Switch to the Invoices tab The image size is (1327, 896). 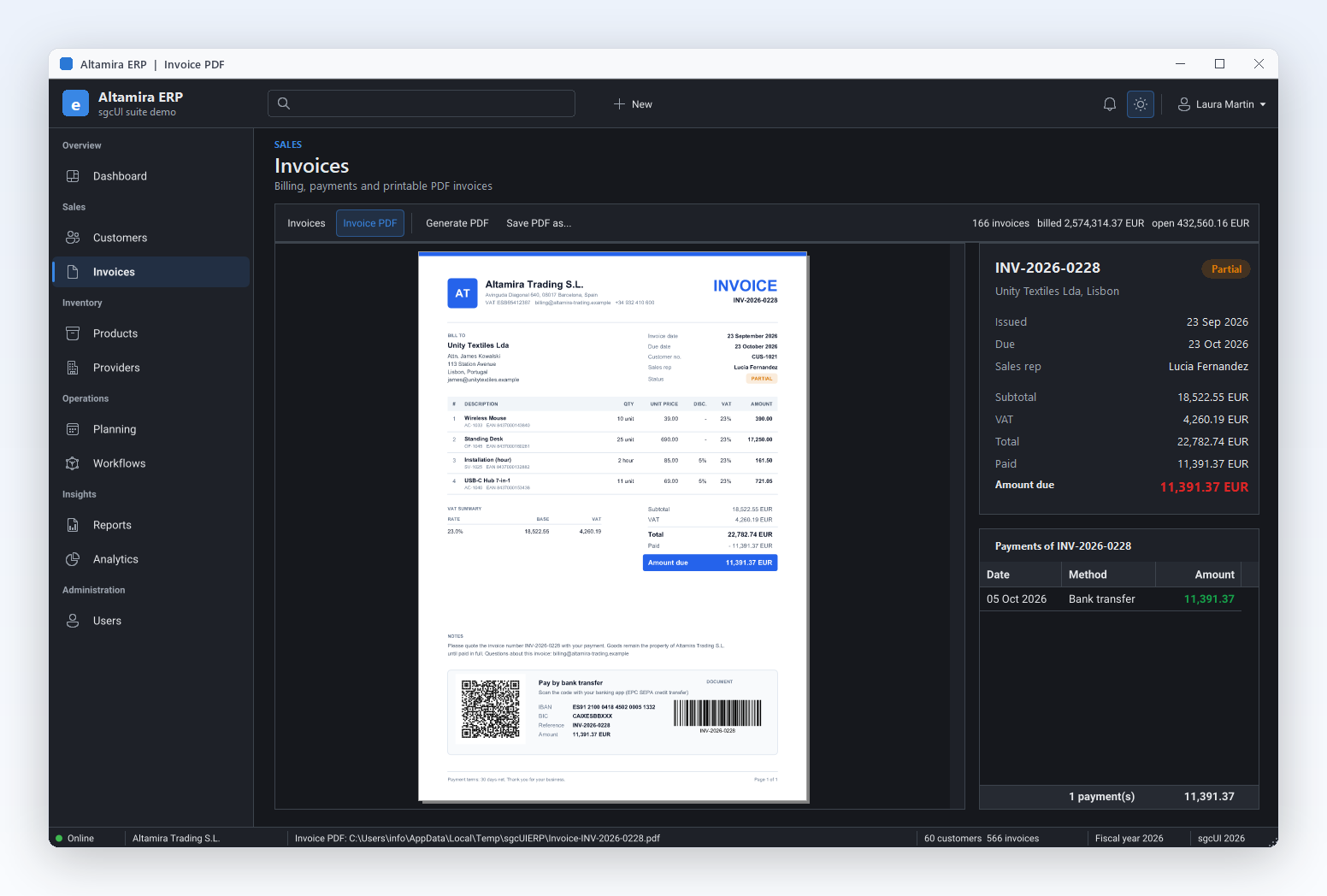pyautogui.click(x=306, y=223)
